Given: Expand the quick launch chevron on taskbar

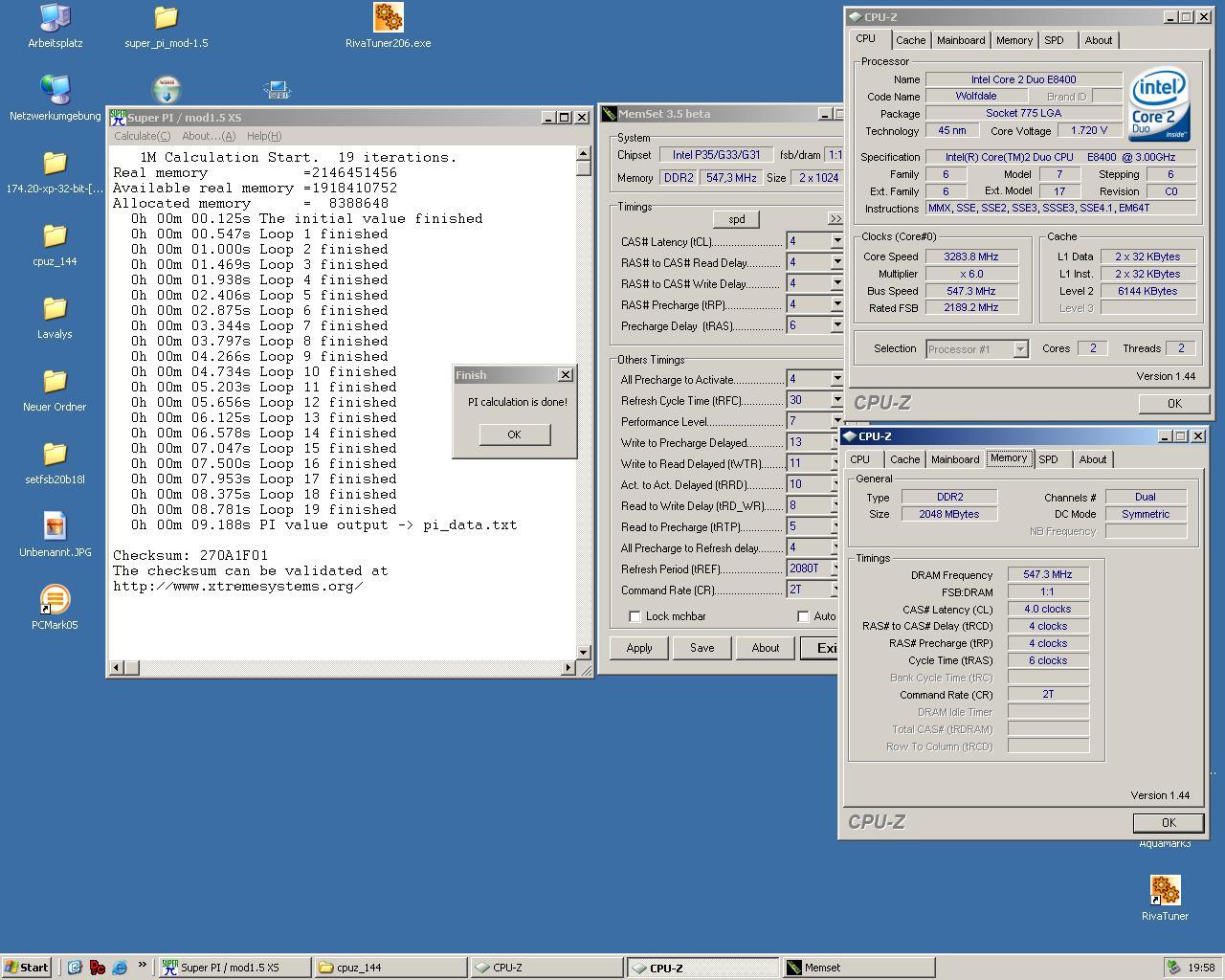Looking at the screenshot, I should click(x=142, y=966).
